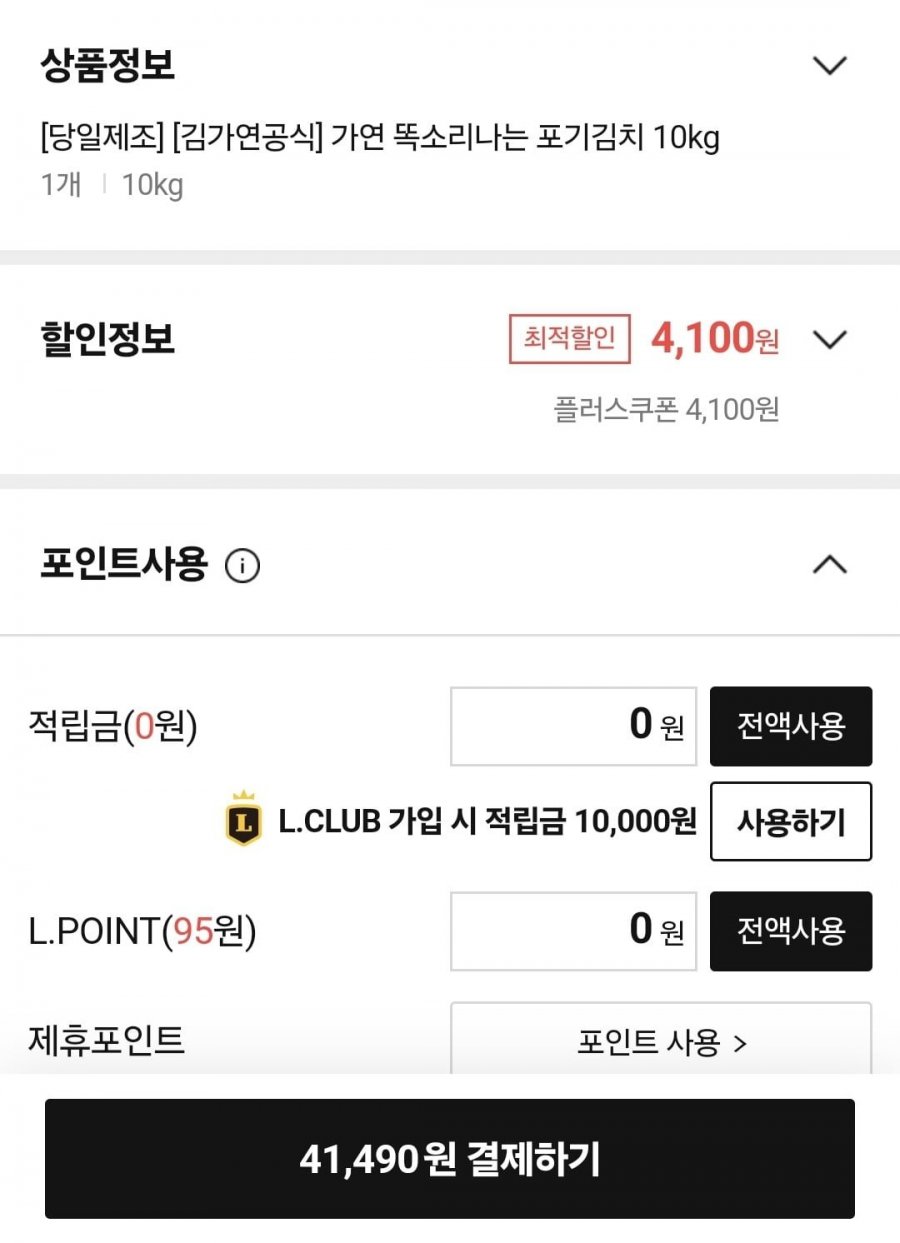Collapse the 포인트사용 section chevron
This screenshot has width=900, height=1243.
tap(830, 565)
